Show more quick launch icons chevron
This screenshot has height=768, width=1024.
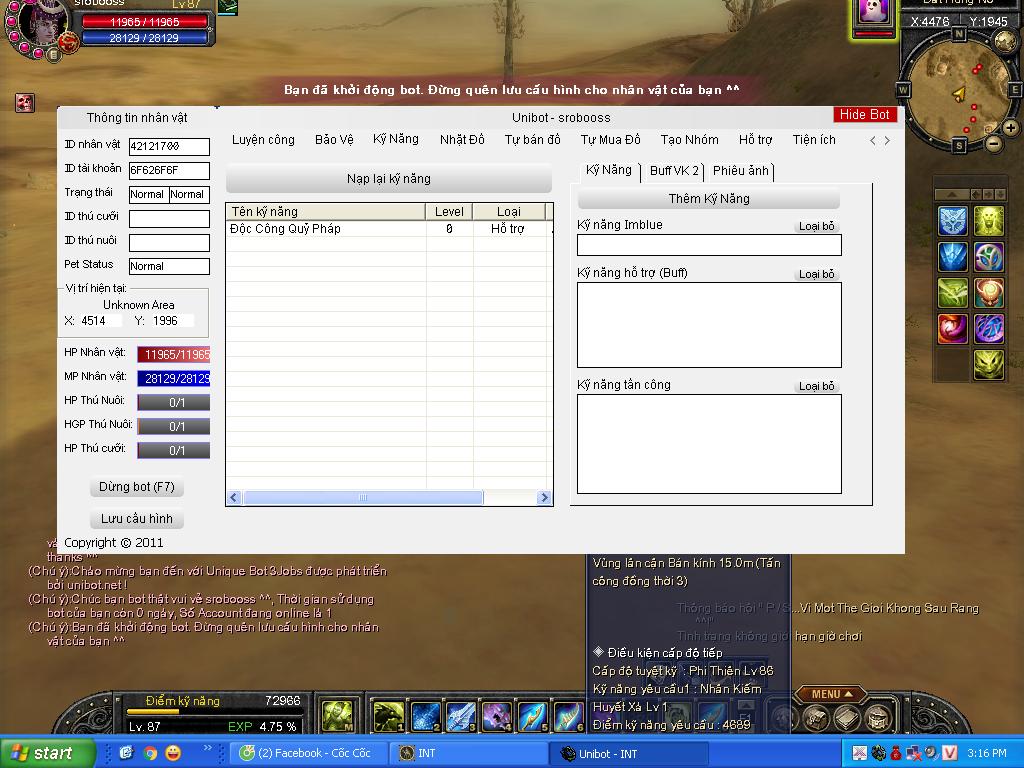208,748
